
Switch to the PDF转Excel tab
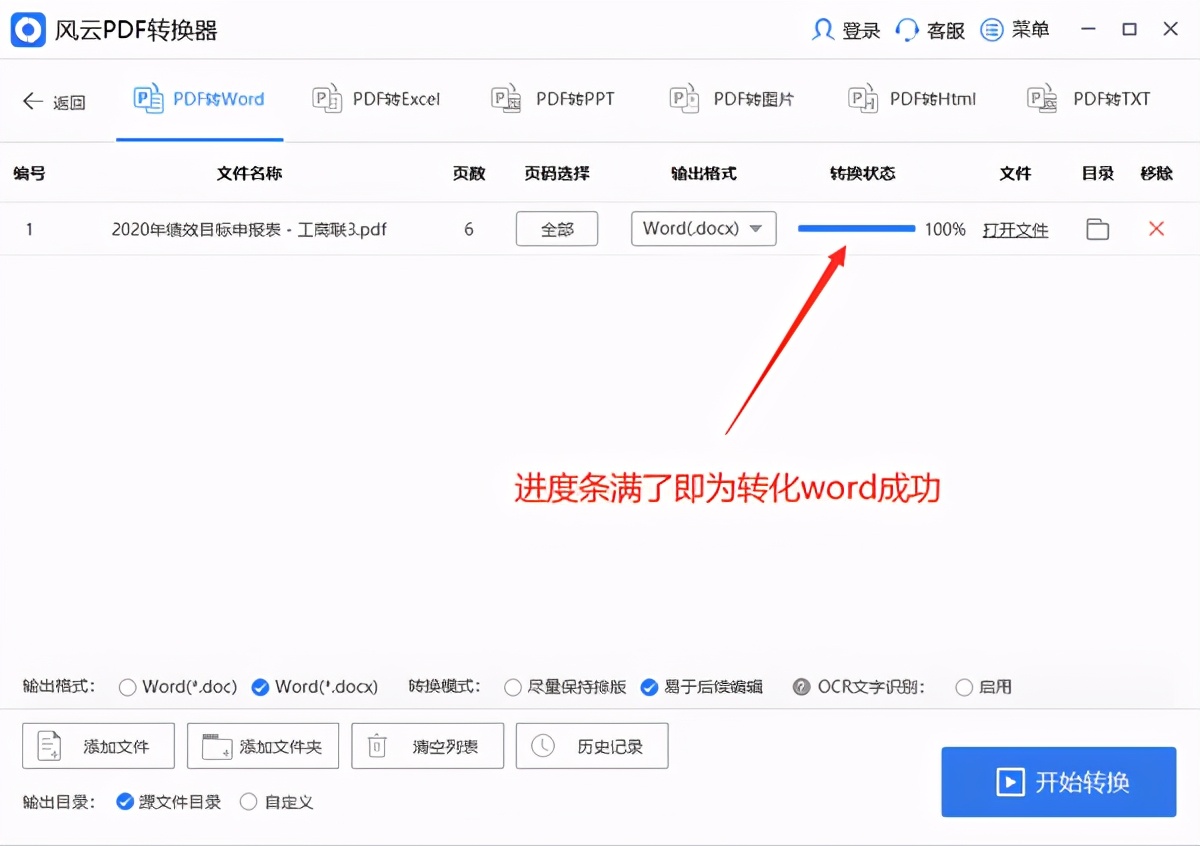pyautogui.click(x=376, y=98)
